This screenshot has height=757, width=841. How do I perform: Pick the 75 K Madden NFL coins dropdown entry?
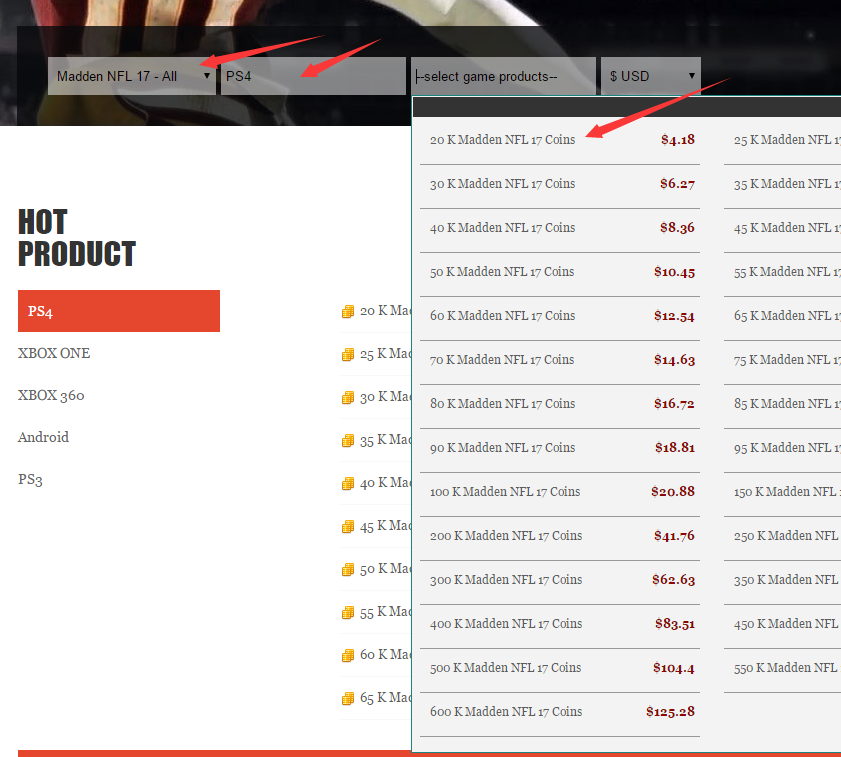pos(783,360)
